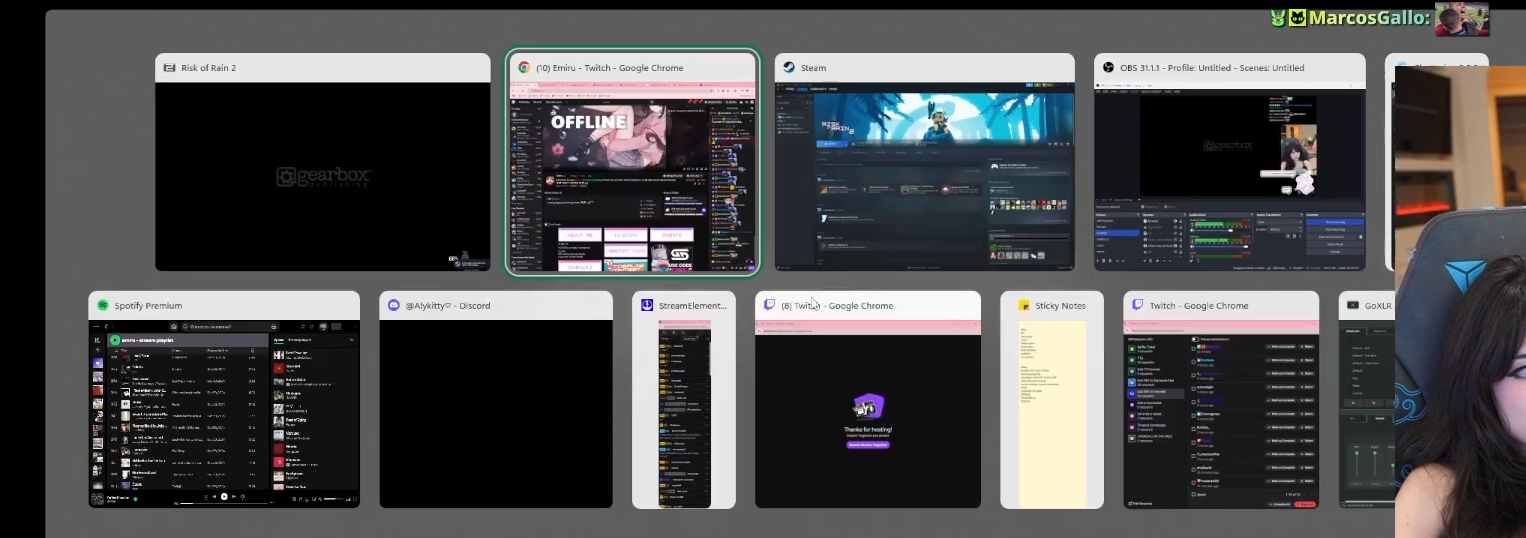Screen dimensions: 1526x538
Task: Open the Spotify Premium playlist preview
Action: click(224, 414)
